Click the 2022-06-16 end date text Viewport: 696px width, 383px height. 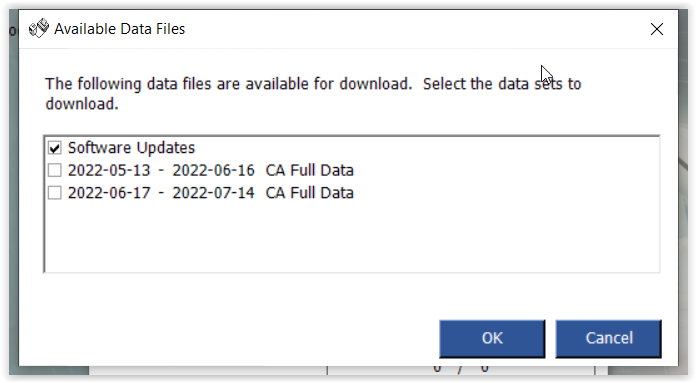214,170
